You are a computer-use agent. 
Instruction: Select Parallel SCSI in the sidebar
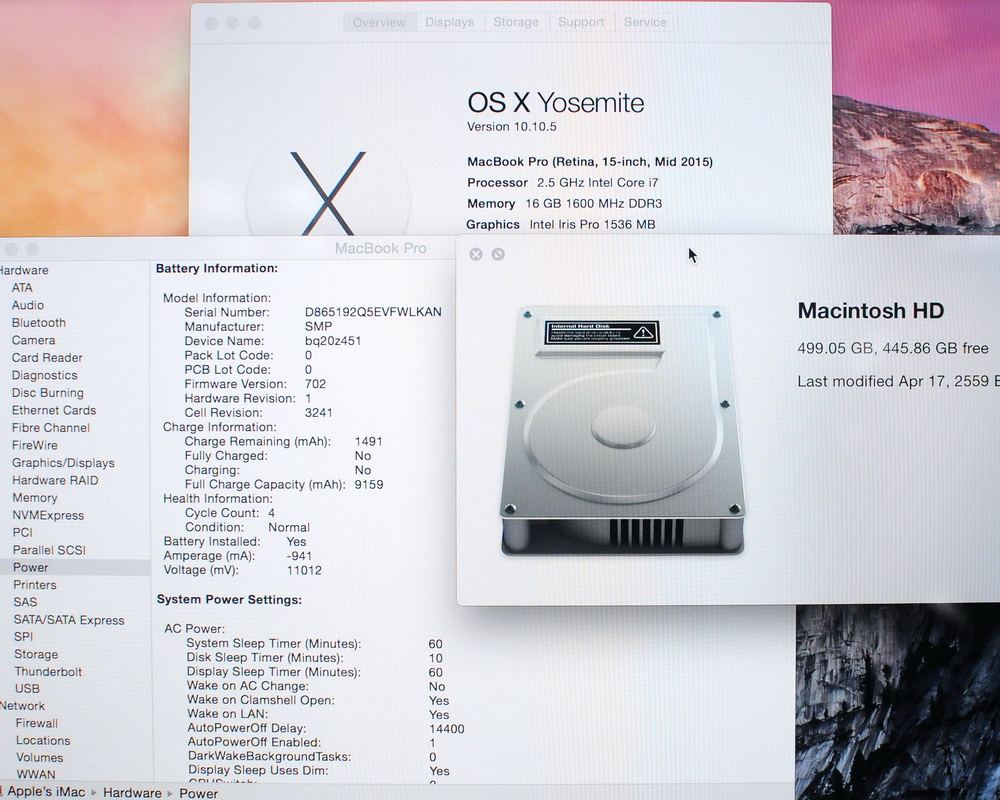[x=49, y=550]
